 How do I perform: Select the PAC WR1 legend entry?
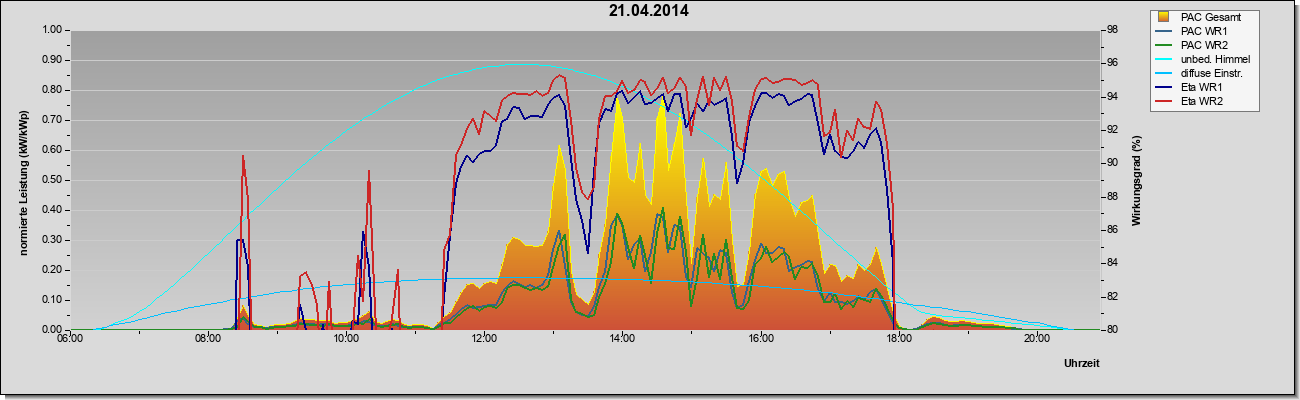click(1204, 31)
